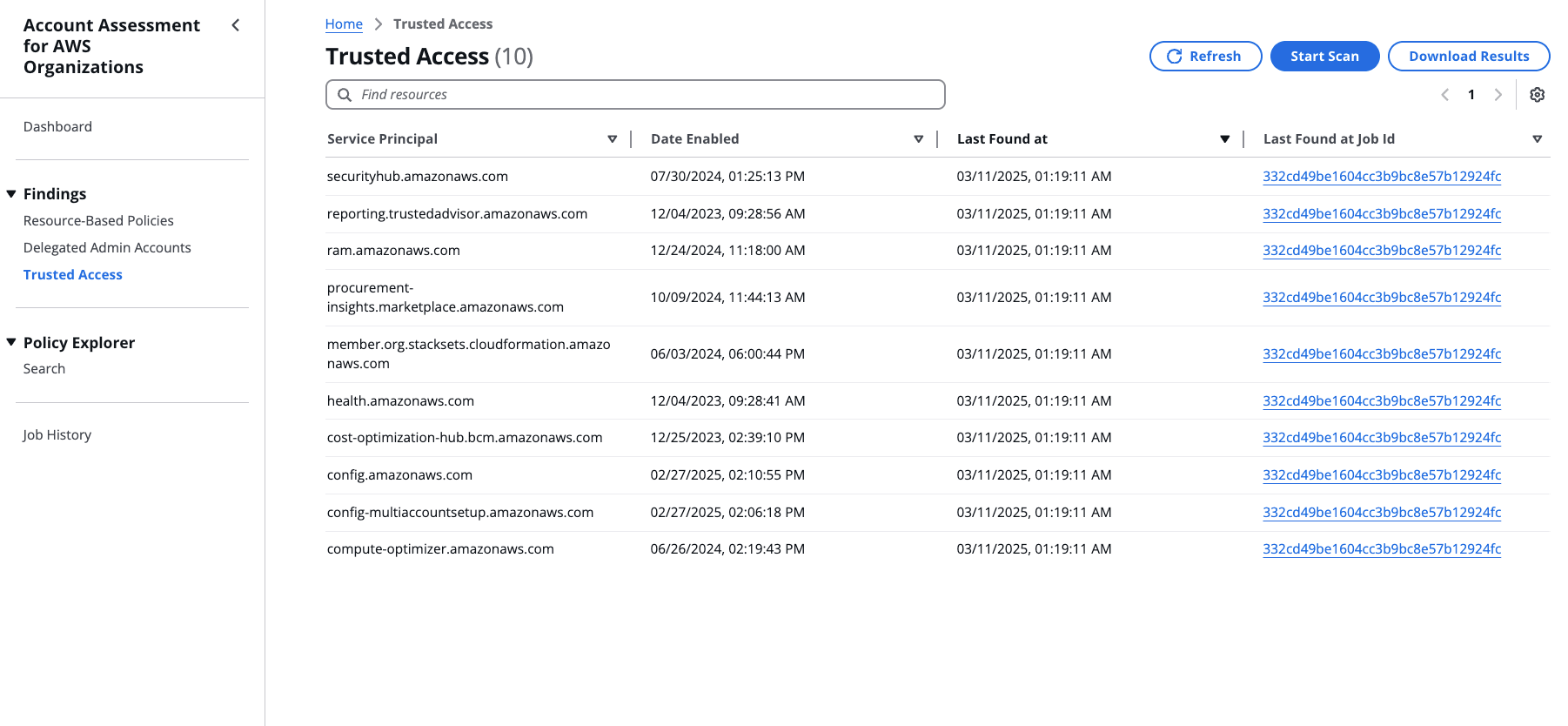Sort by Service Principal column arrow
This screenshot has width=1568, height=726.
[613, 139]
